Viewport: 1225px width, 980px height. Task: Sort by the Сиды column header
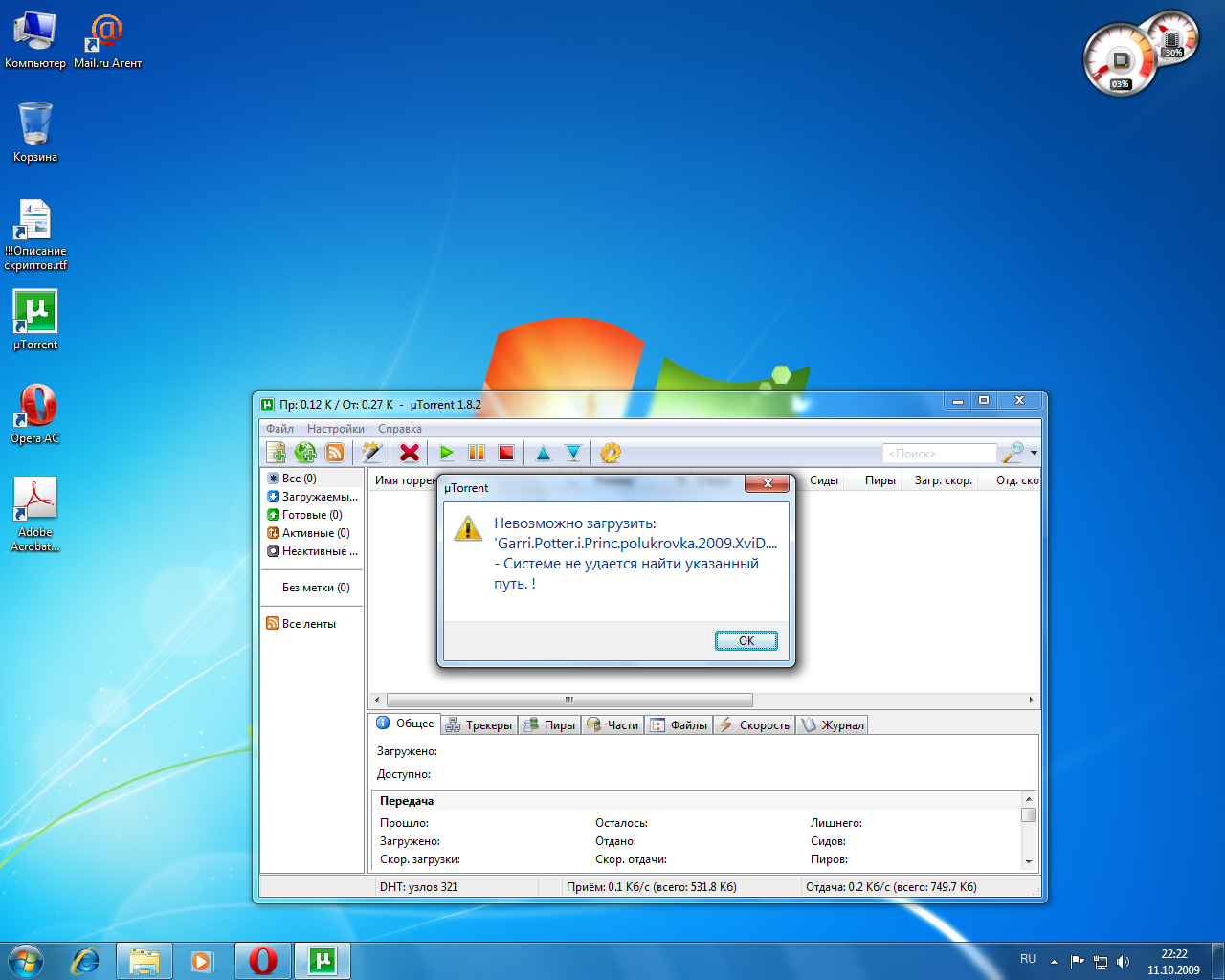coord(824,480)
